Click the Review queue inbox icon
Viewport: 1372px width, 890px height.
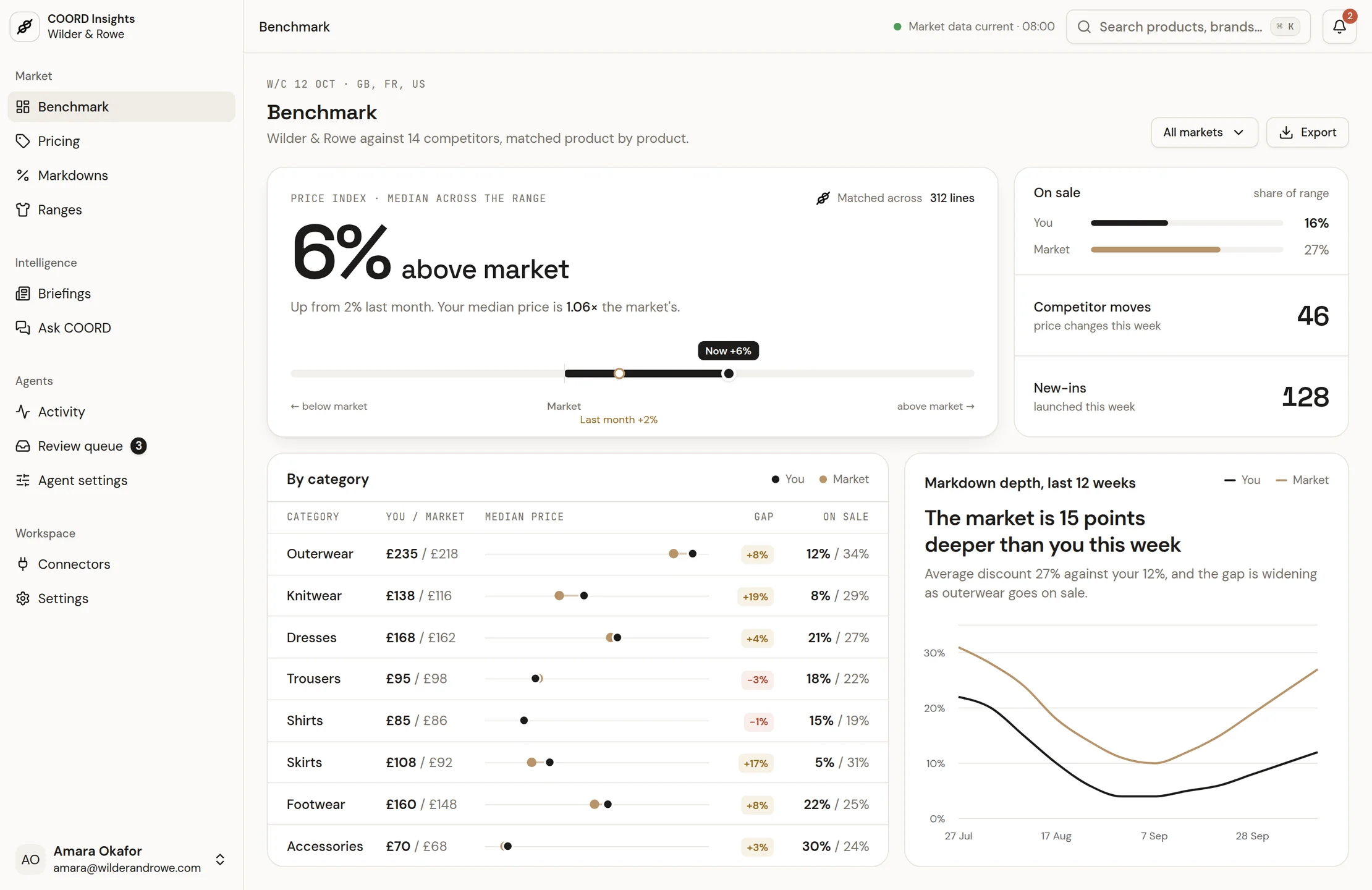(x=23, y=446)
